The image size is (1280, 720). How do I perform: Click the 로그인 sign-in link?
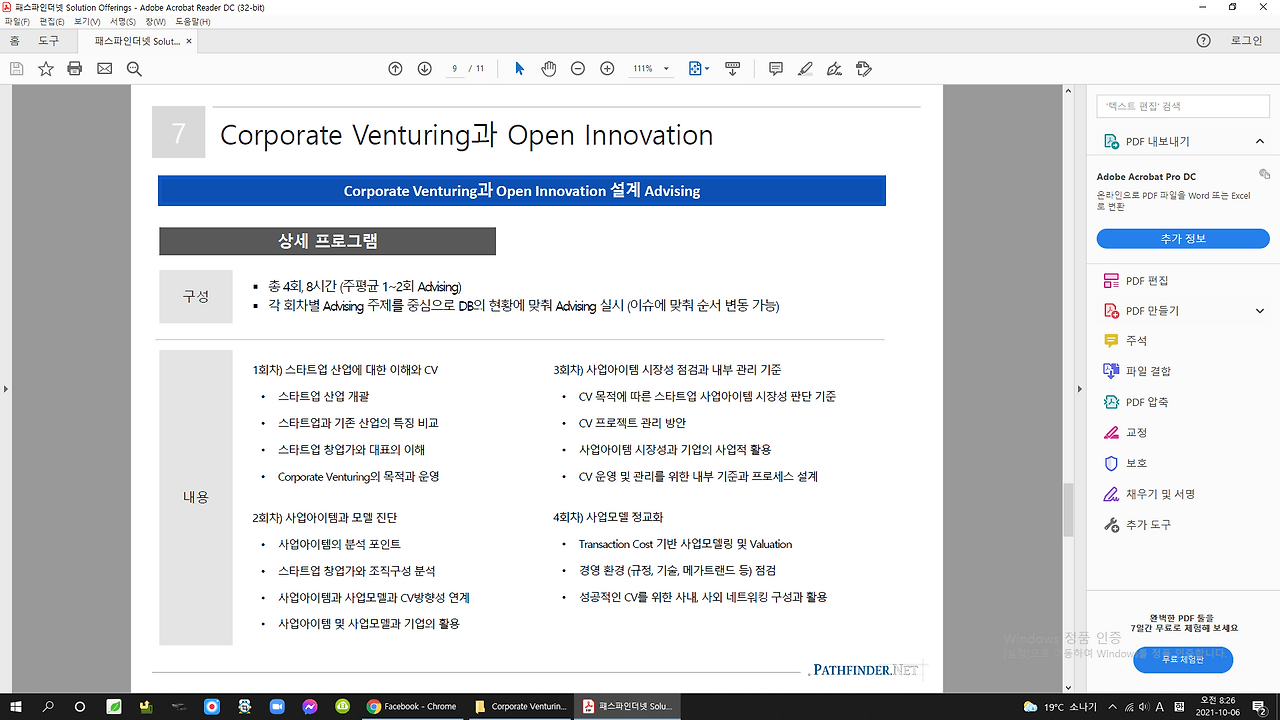[1246, 41]
